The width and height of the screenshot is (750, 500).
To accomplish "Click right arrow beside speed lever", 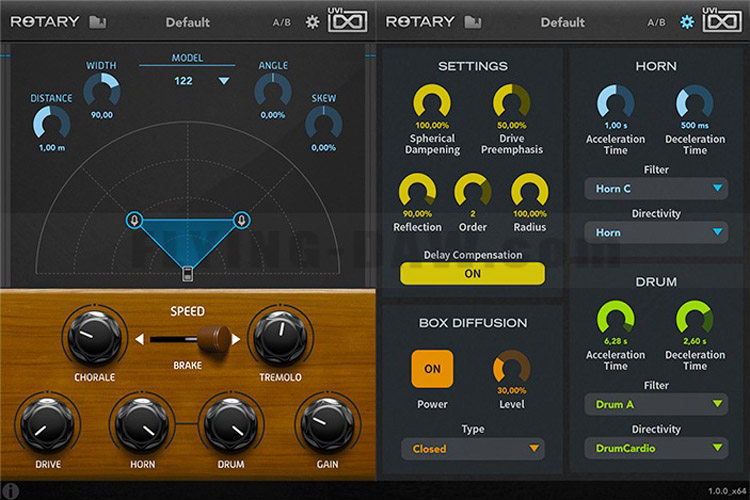I will click(x=236, y=339).
